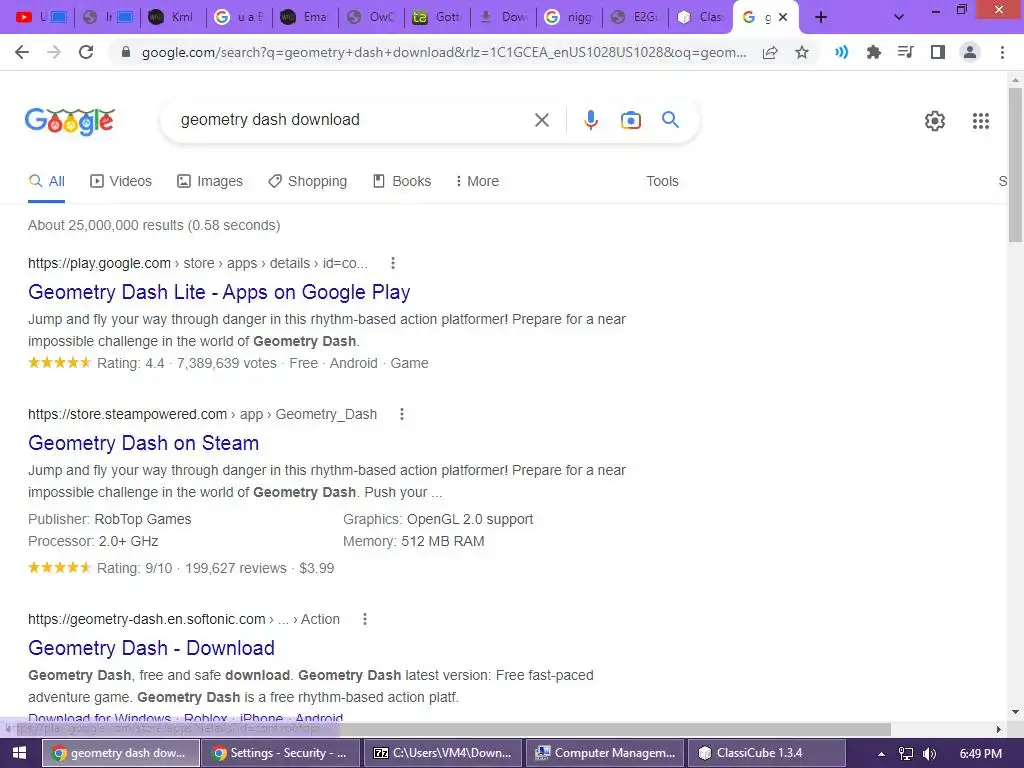This screenshot has height=768, width=1024.
Task: Click the play.google.com result URL
Action: tap(198, 263)
